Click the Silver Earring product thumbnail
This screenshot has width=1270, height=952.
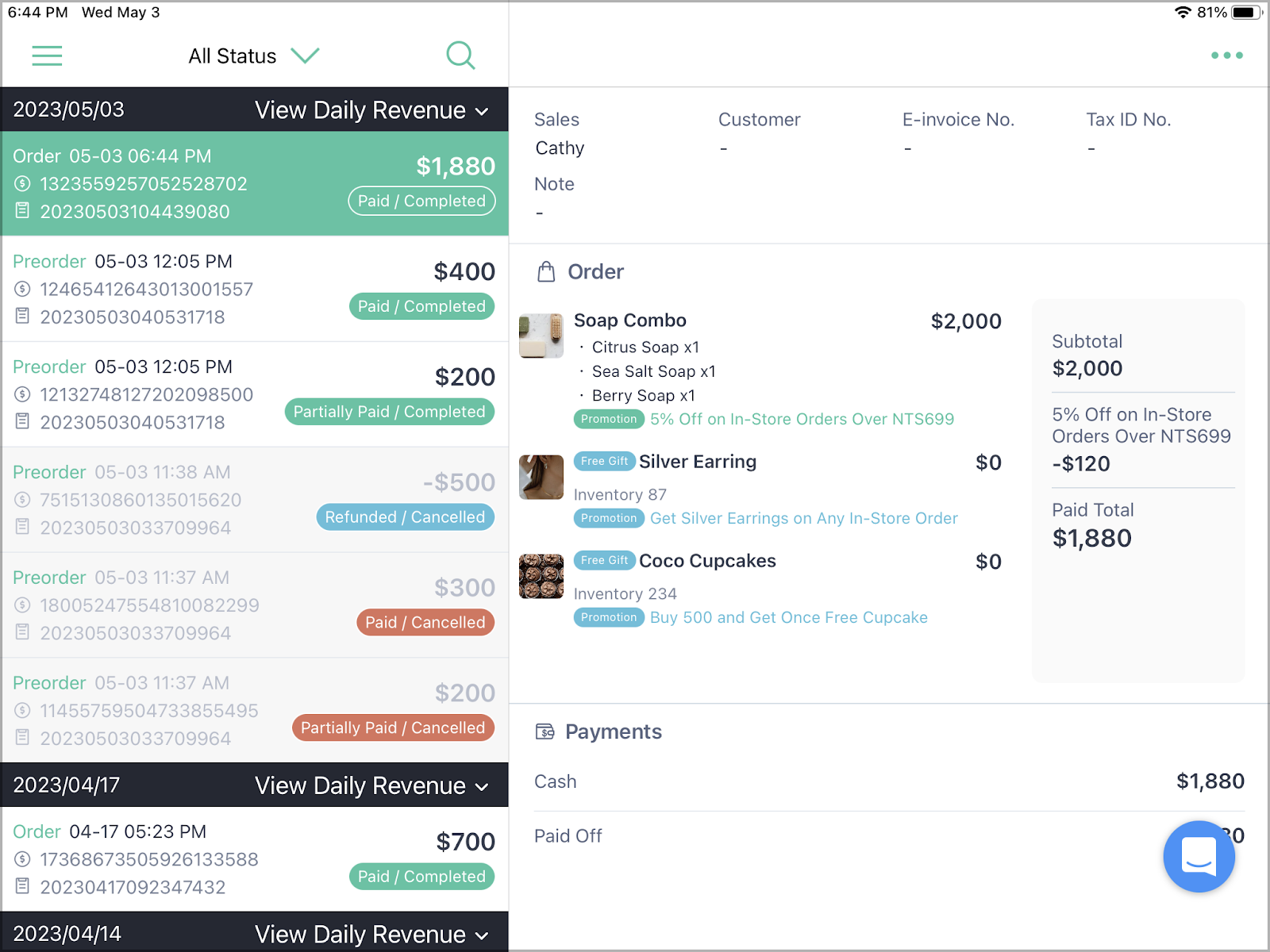(x=541, y=477)
